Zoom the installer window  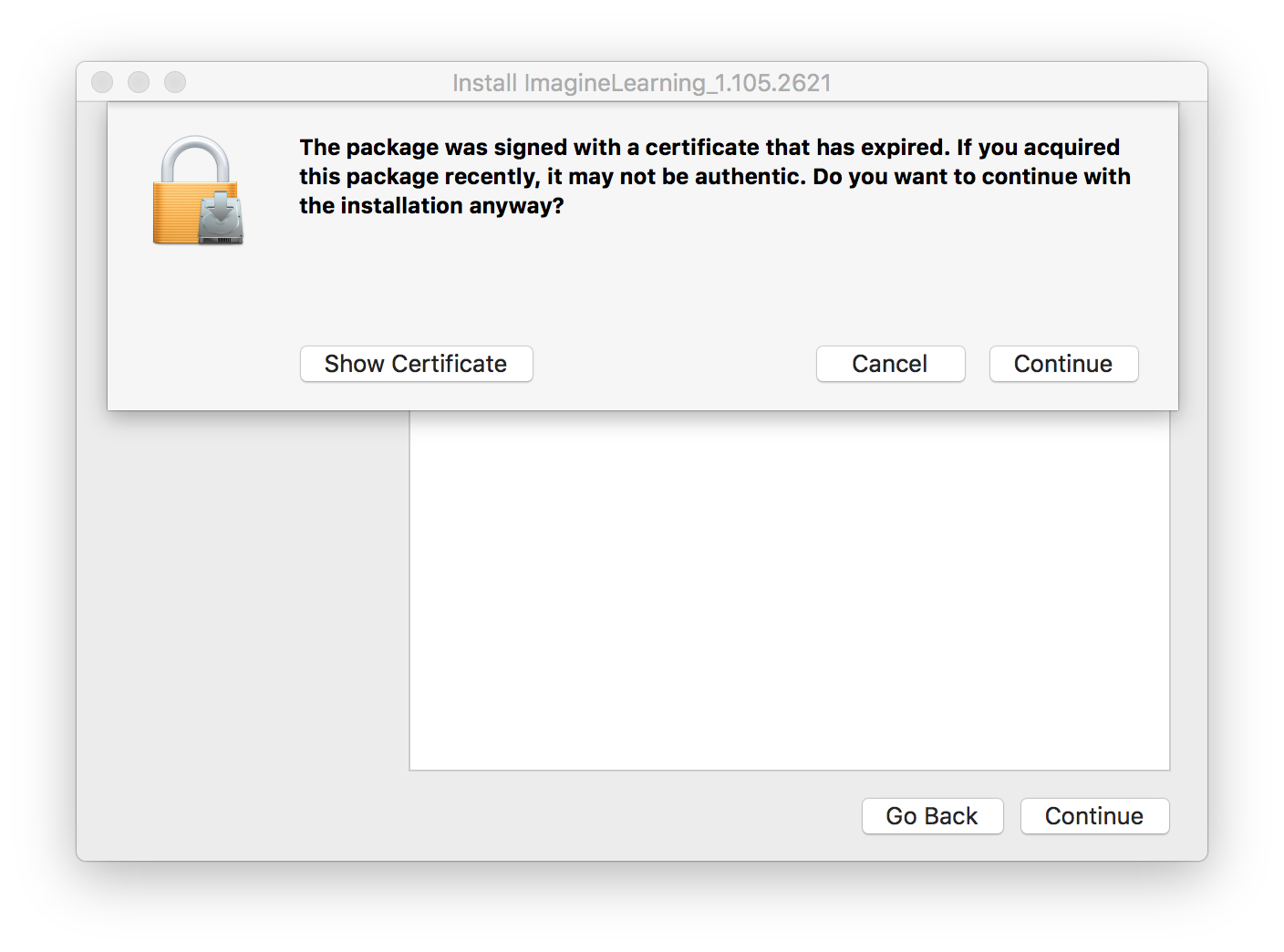(x=175, y=82)
